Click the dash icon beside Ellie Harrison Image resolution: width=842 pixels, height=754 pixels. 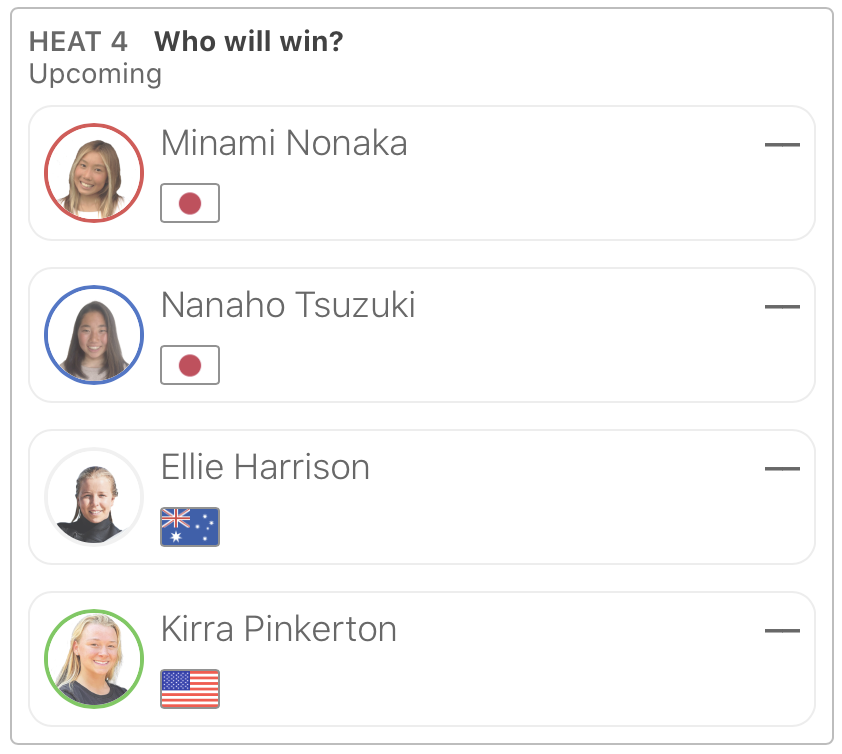tap(782, 469)
